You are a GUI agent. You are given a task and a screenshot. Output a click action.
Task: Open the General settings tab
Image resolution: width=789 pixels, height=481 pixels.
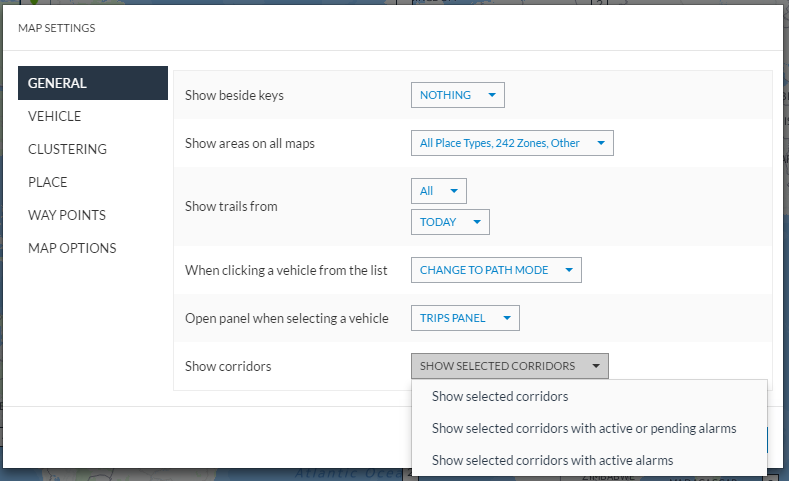click(x=92, y=83)
